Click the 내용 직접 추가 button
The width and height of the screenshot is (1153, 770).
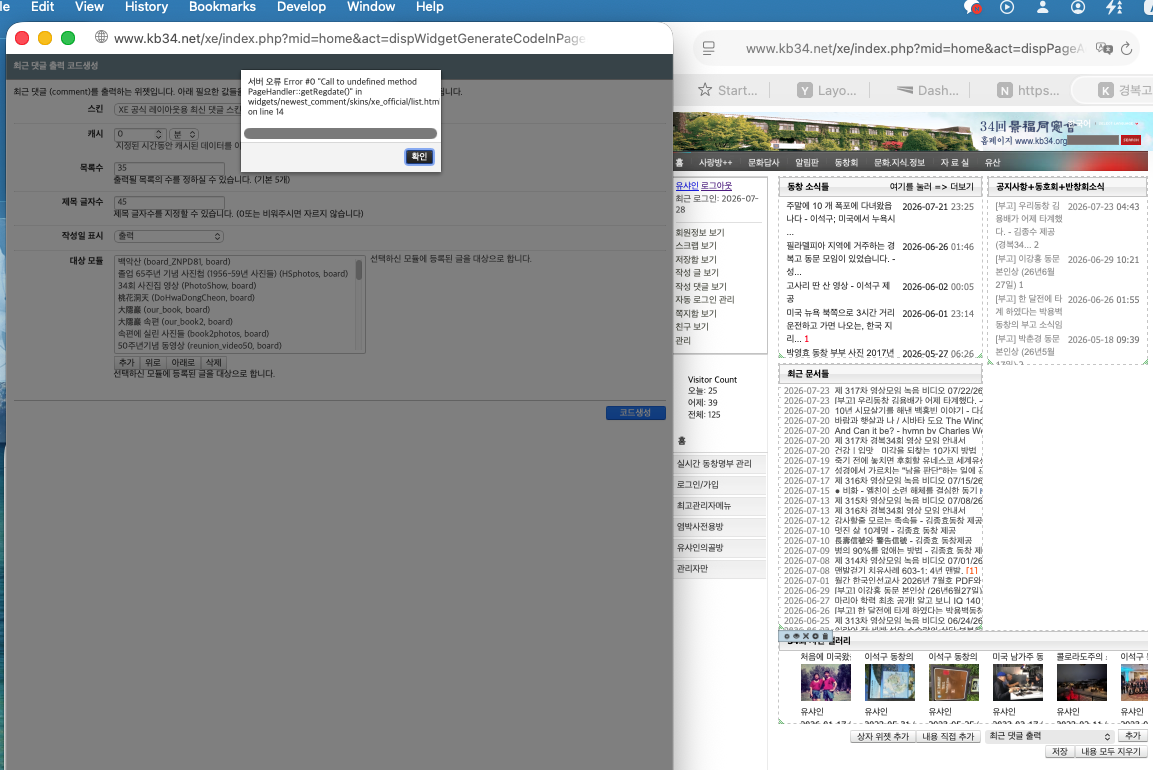tap(948, 736)
